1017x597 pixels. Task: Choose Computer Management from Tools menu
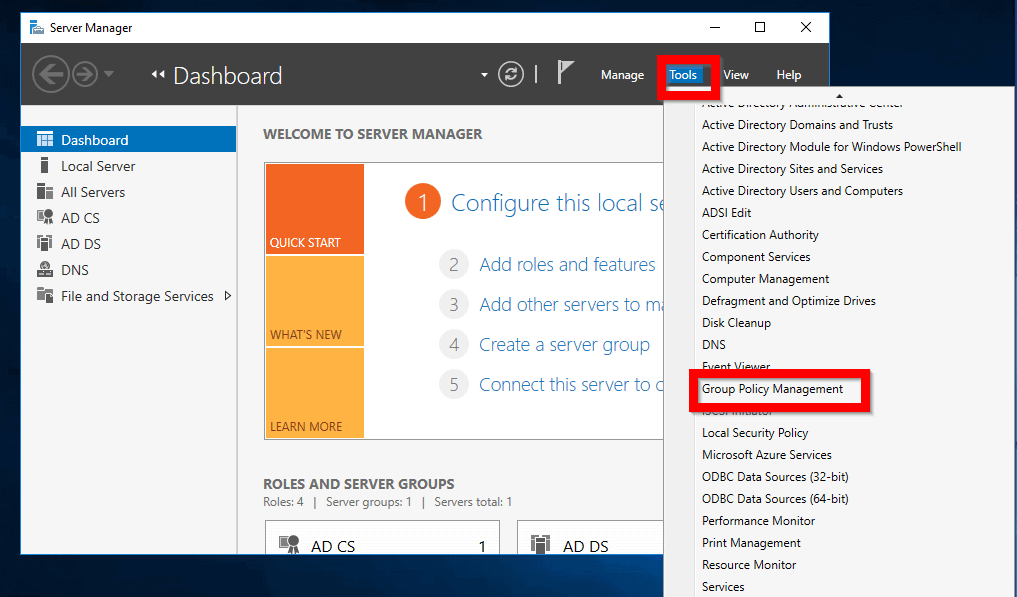tap(765, 279)
